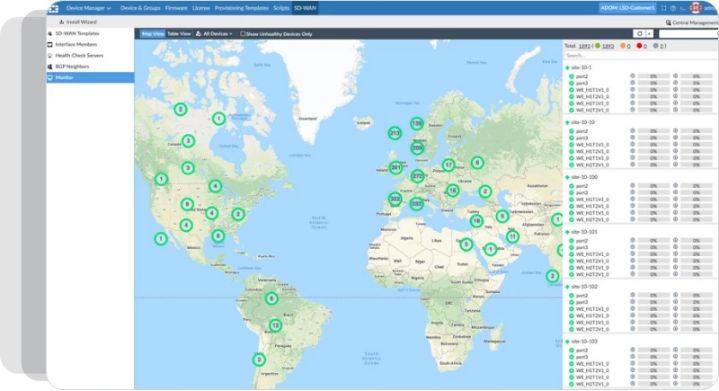
Task: Click the first 0% bar on site-10-1 port2 row
Action: [653, 77]
